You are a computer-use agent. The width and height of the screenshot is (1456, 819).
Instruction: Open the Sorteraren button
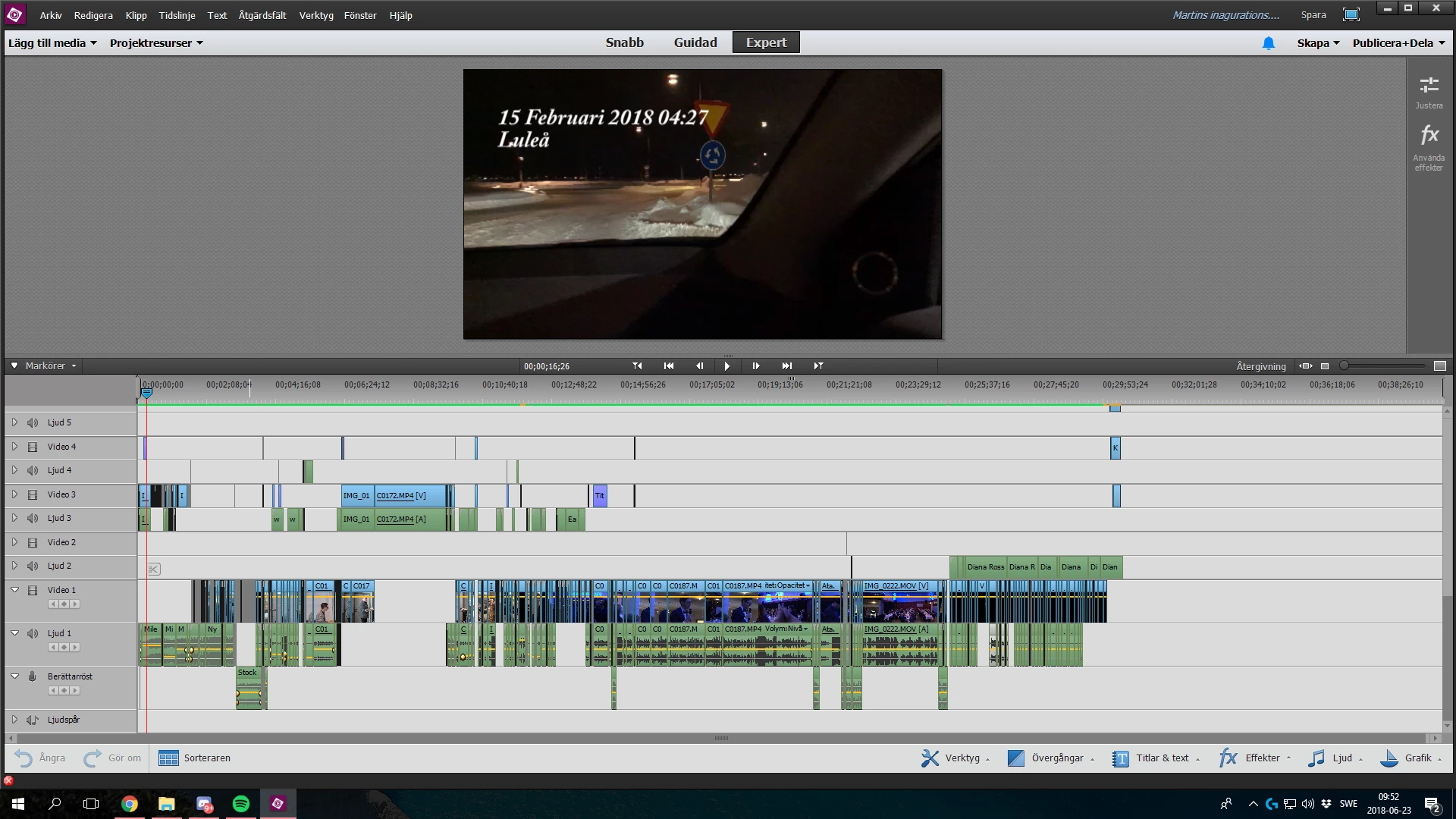[x=195, y=758]
